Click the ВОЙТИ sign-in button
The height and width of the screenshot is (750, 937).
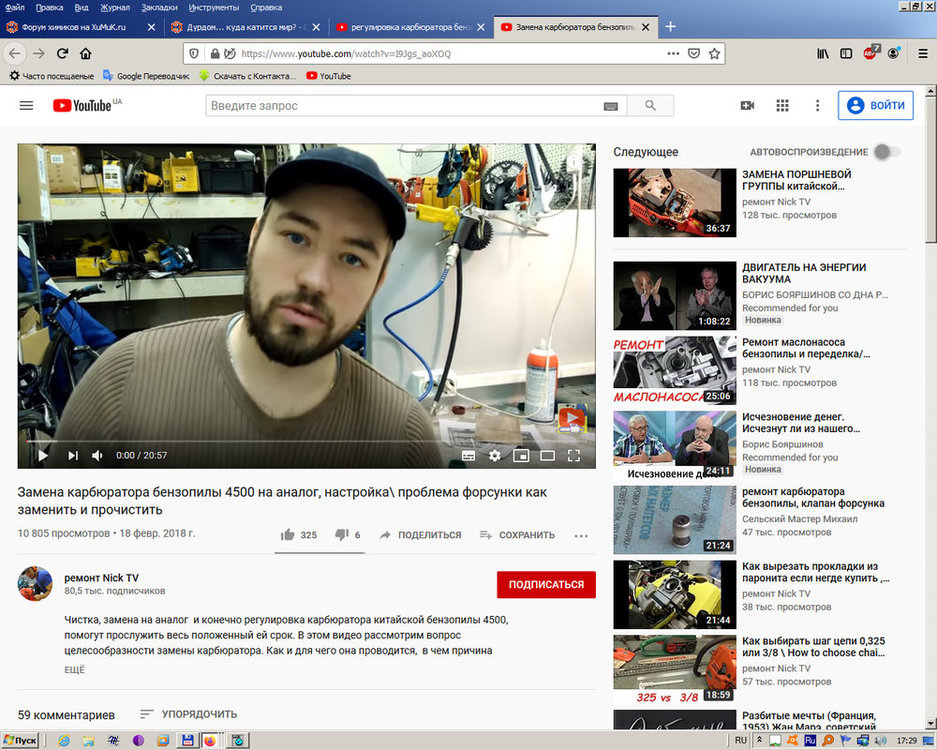tap(876, 105)
